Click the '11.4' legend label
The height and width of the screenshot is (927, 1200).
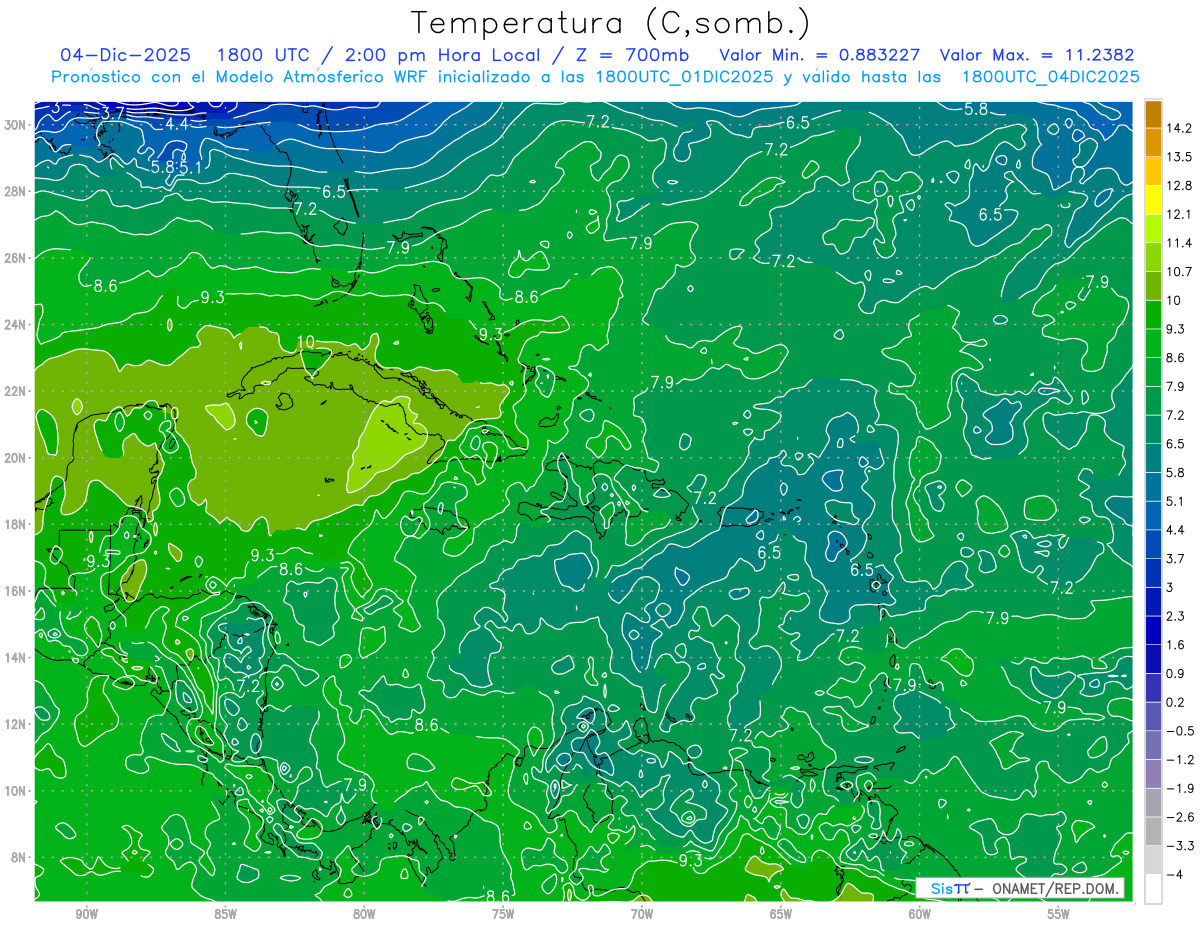(x=1179, y=243)
